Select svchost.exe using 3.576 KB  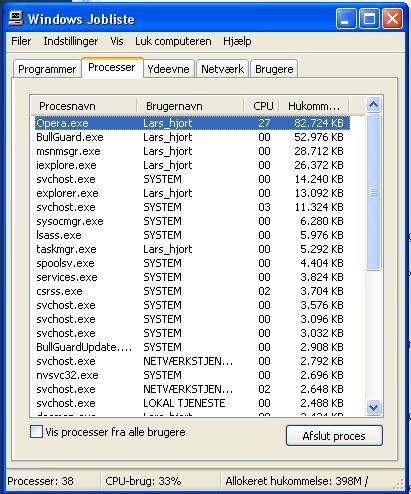click(x=192, y=305)
